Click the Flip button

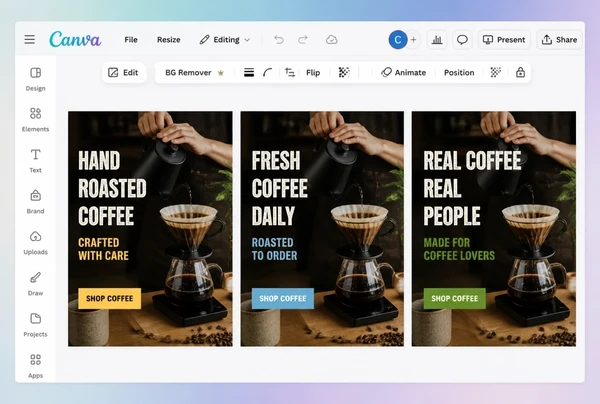click(x=313, y=73)
